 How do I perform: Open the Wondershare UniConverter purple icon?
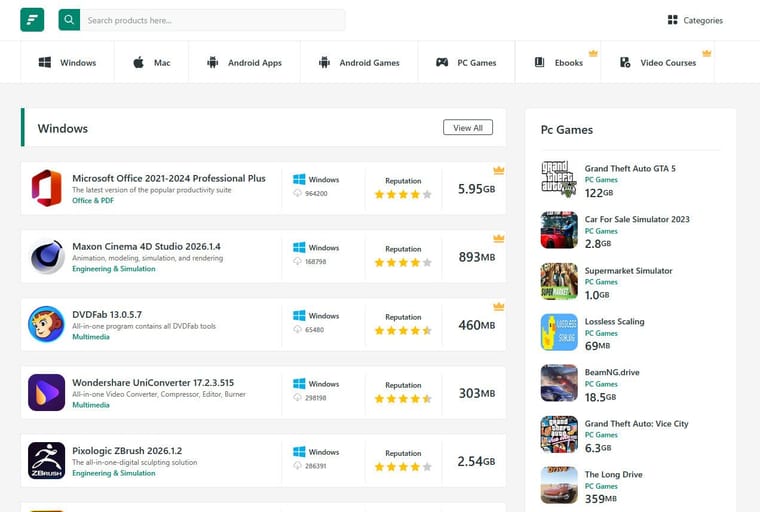tap(47, 393)
